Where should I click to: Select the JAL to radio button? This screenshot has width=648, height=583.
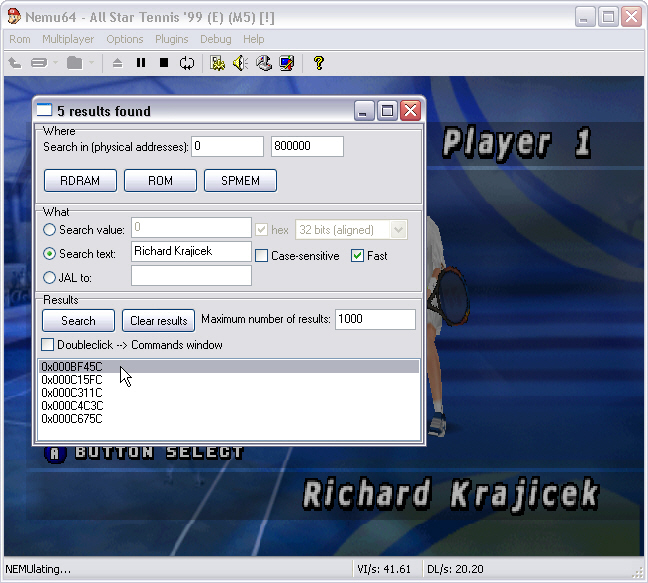49,278
